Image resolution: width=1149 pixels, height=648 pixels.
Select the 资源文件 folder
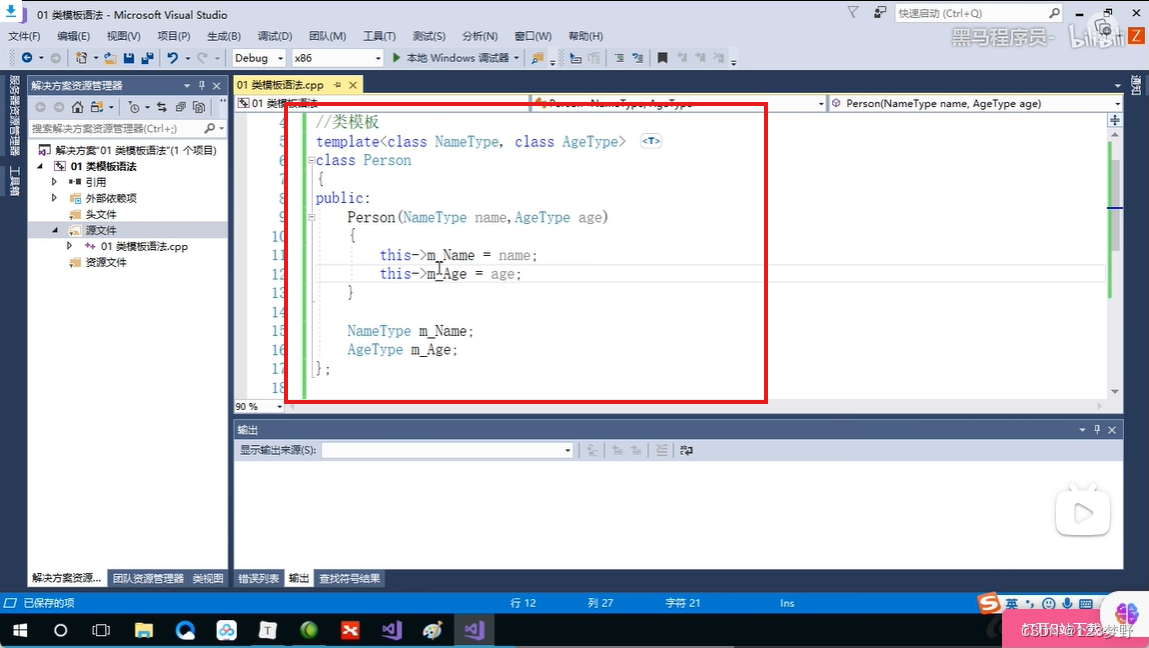106,262
